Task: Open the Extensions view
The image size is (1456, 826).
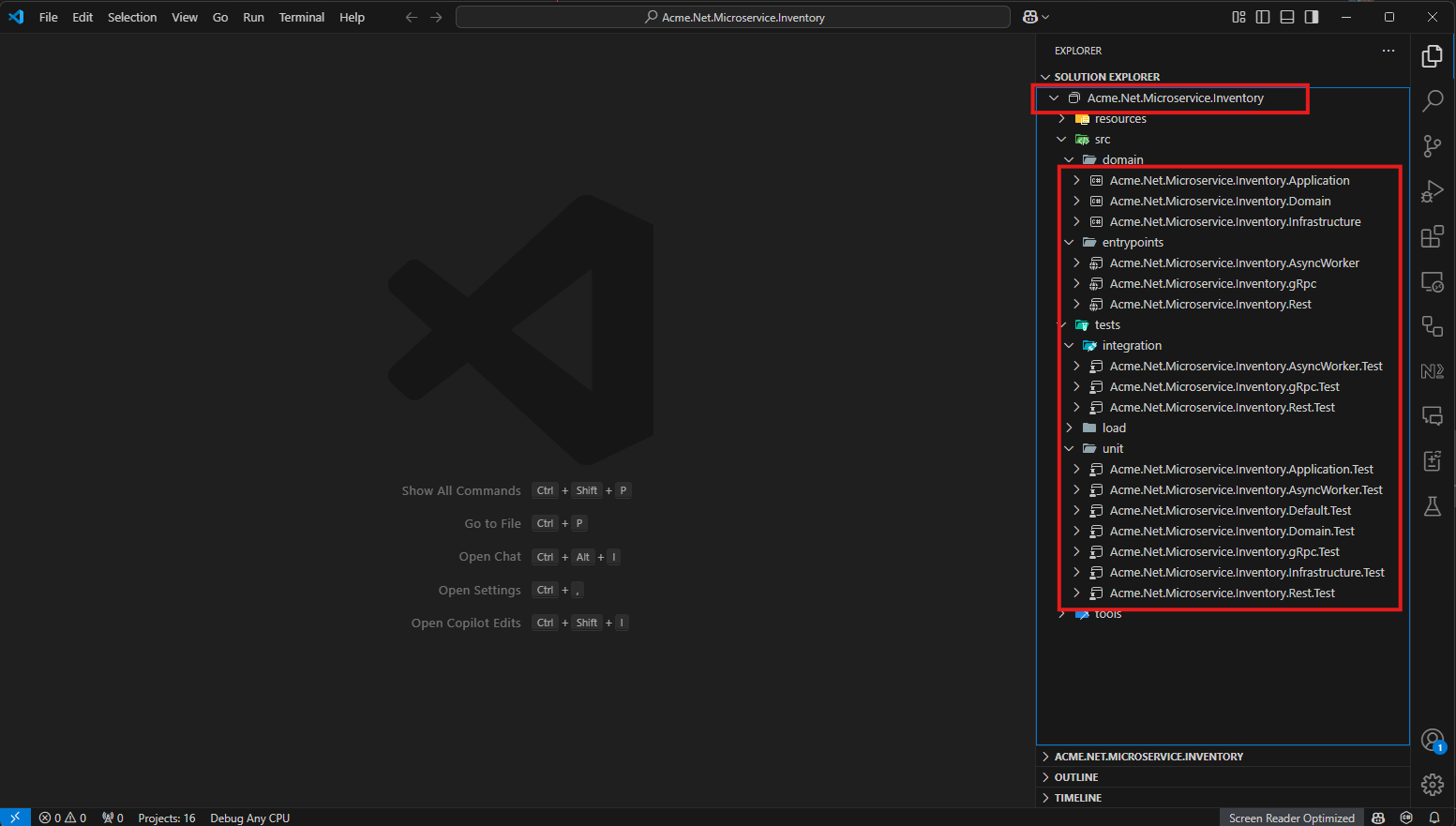Action: [1432, 236]
